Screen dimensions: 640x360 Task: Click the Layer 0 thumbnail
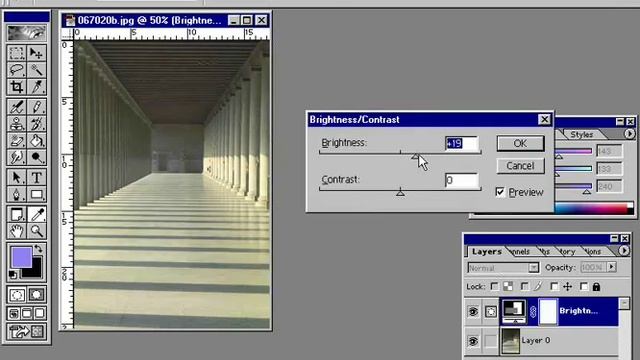click(x=511, y=341)
